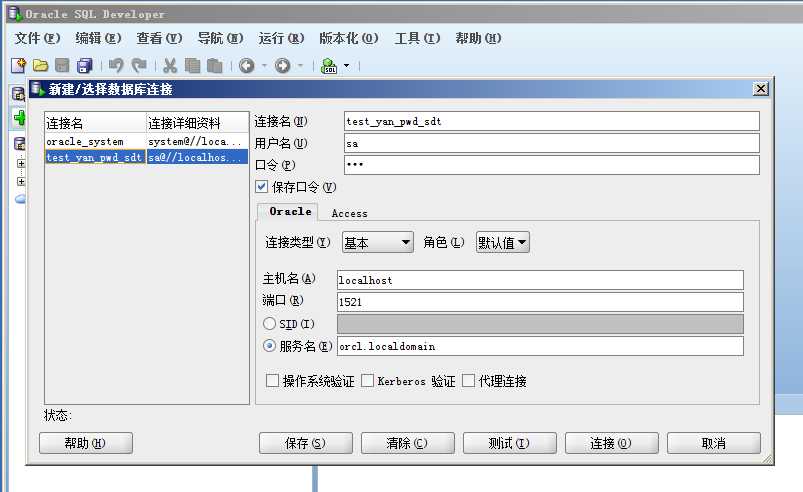Open the Back history dropdown arrow

[x=264, y=66]
